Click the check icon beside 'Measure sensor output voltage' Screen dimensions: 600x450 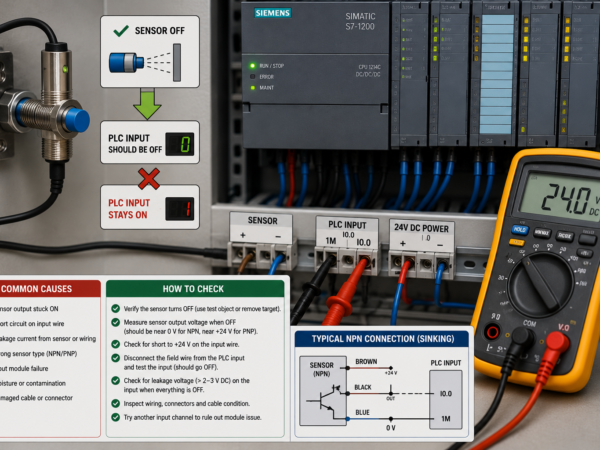coord(116,322)
